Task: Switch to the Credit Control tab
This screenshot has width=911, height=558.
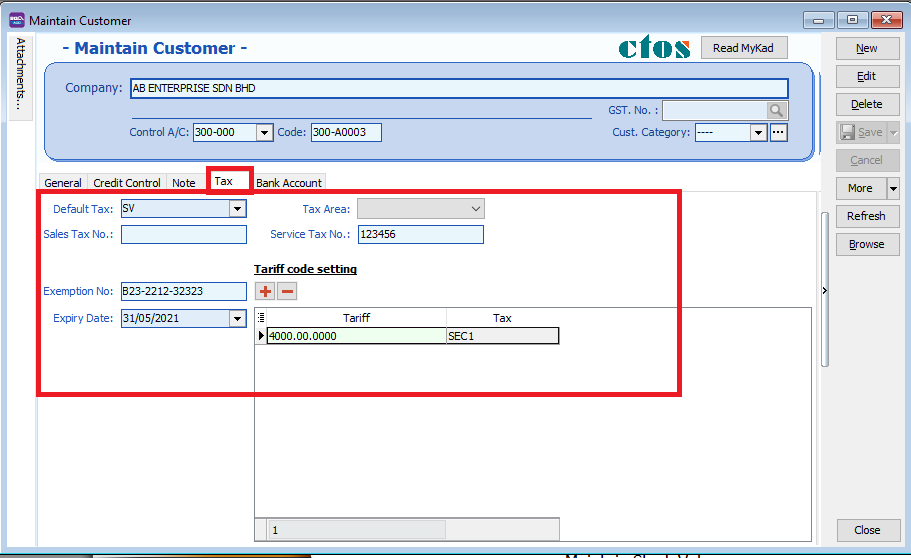Action: (127, 183)
